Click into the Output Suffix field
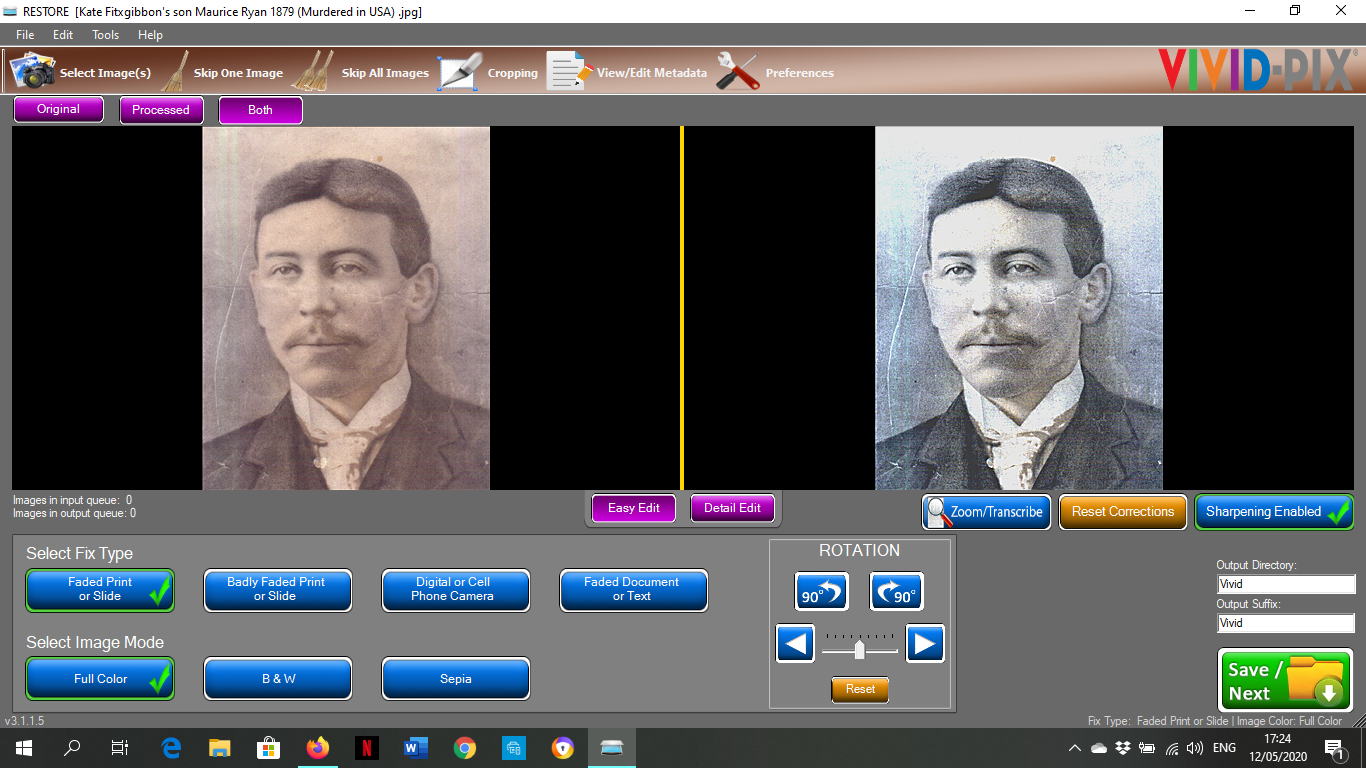Screen dimensions: 1366x768 pos(1285,623)
